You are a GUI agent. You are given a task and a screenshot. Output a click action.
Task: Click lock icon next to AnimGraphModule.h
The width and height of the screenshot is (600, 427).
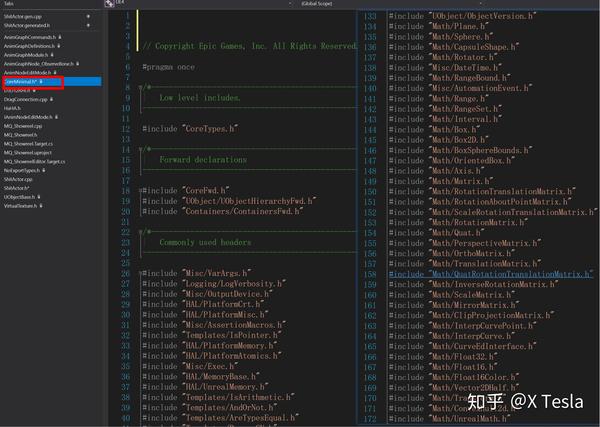tap(52, 55)
